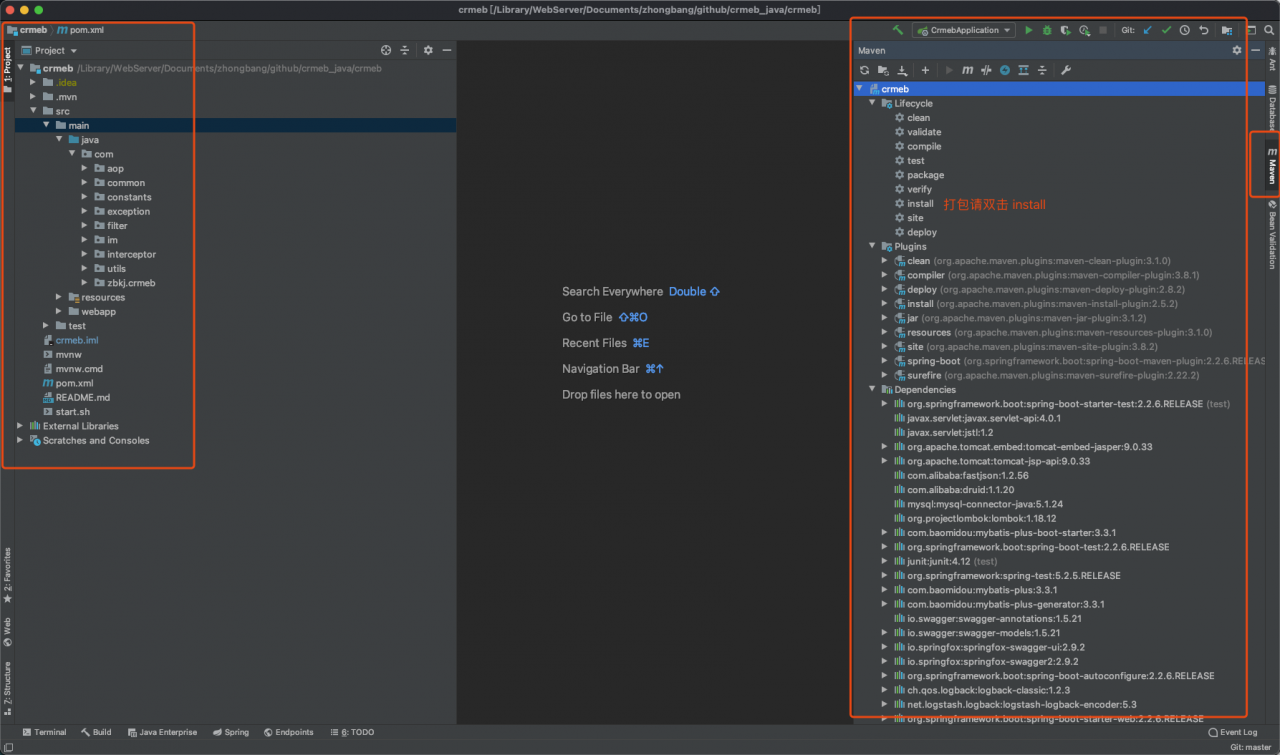The image size is (1280, 755).
Task: Collapse all nodes in Maven panel
Action: (x=1042, y=70)
